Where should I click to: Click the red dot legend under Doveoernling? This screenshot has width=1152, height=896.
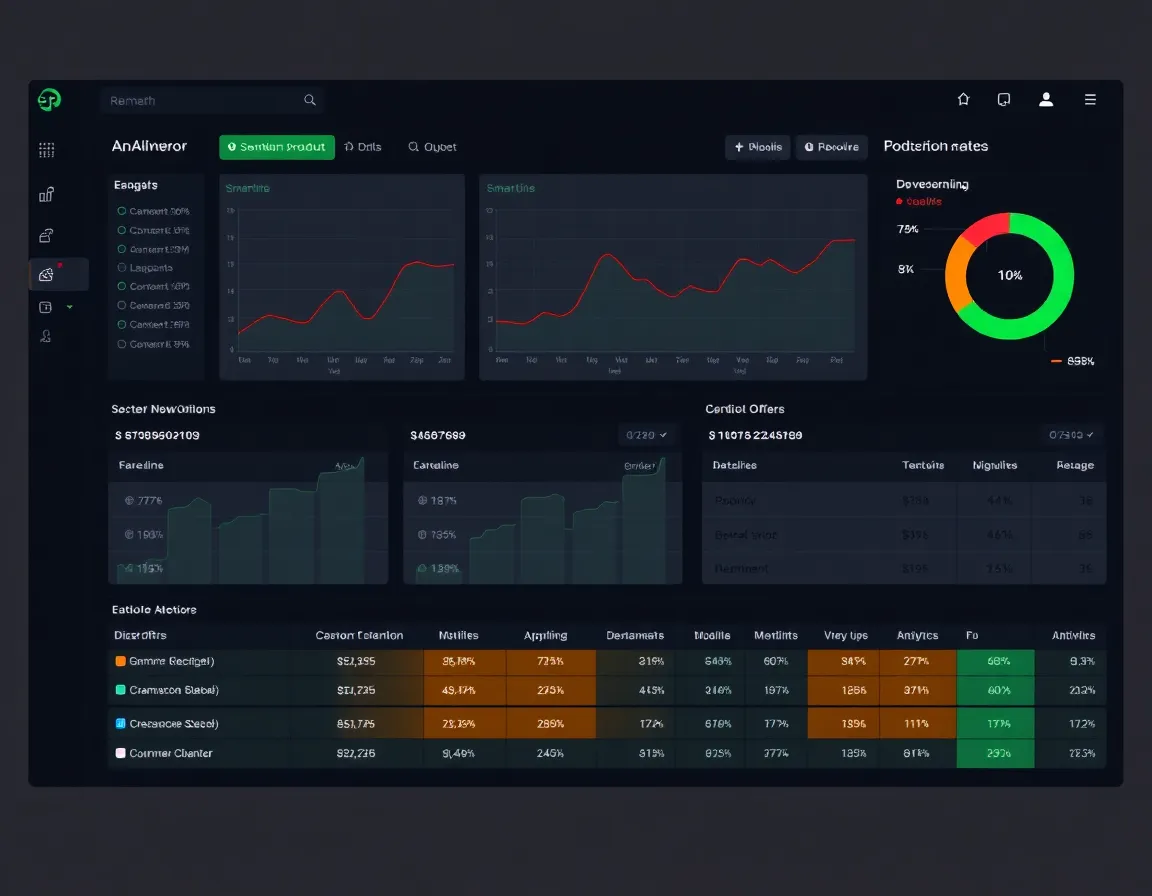point(899,201)
